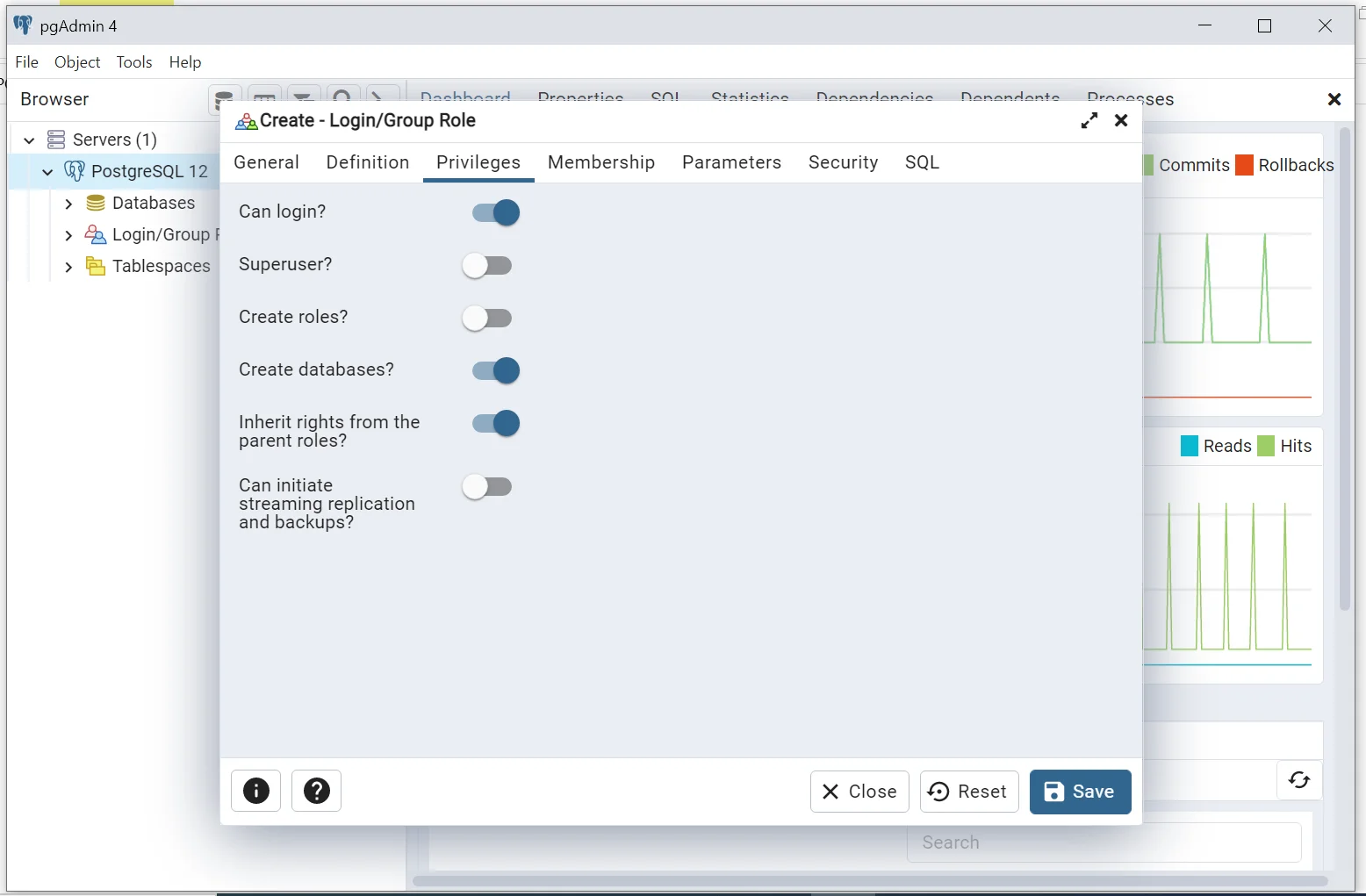Expand the Databases node
The image size is (1366, 896).
point(68,204)
